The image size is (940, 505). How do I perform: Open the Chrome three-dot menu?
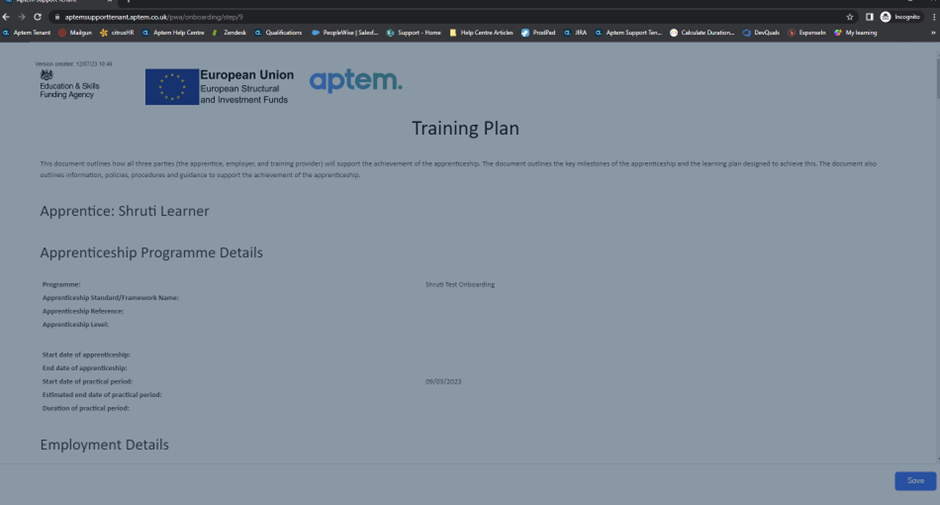tap(934, 17)
